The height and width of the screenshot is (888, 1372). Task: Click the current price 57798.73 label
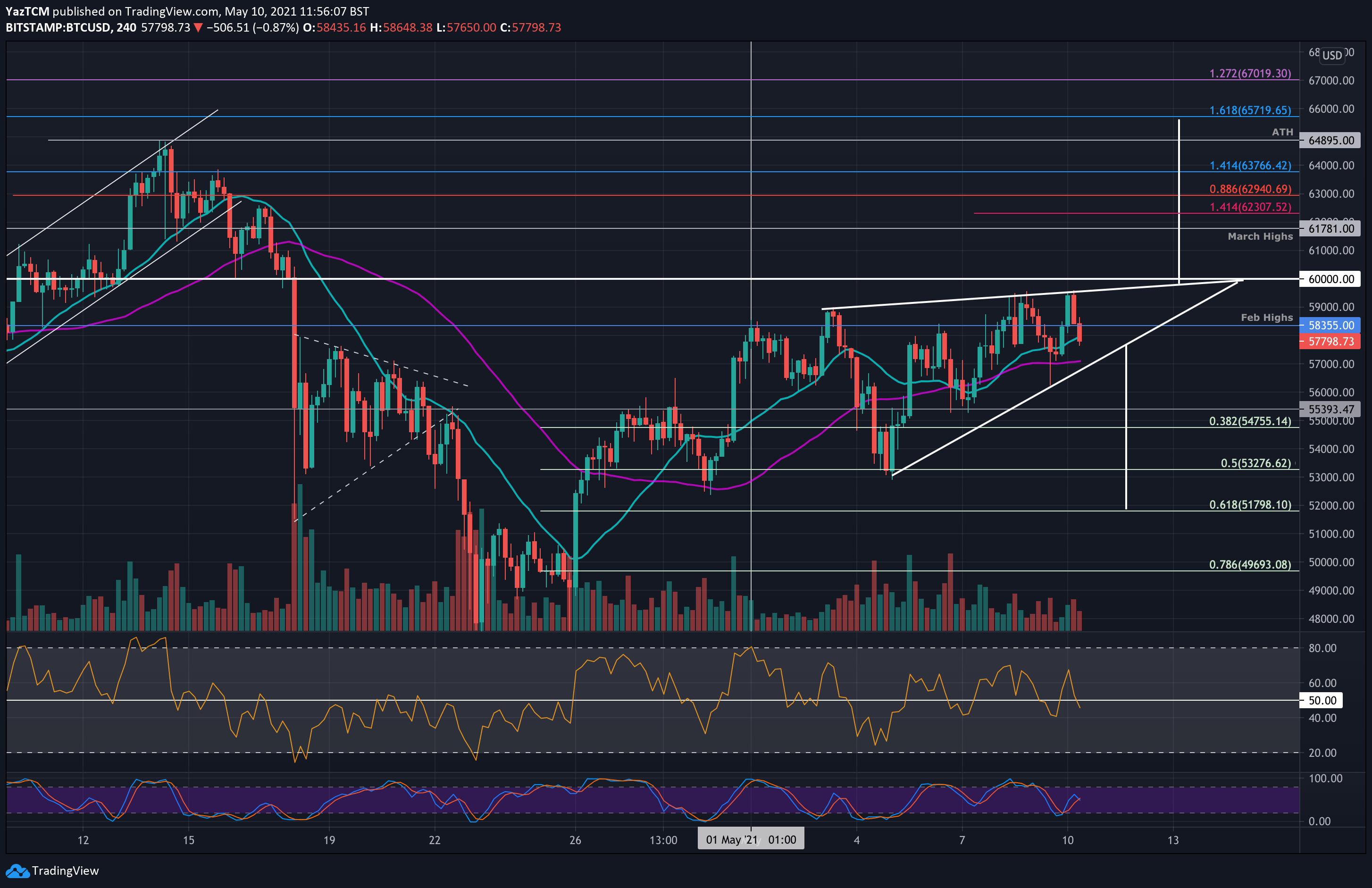tap(1330, 341)
